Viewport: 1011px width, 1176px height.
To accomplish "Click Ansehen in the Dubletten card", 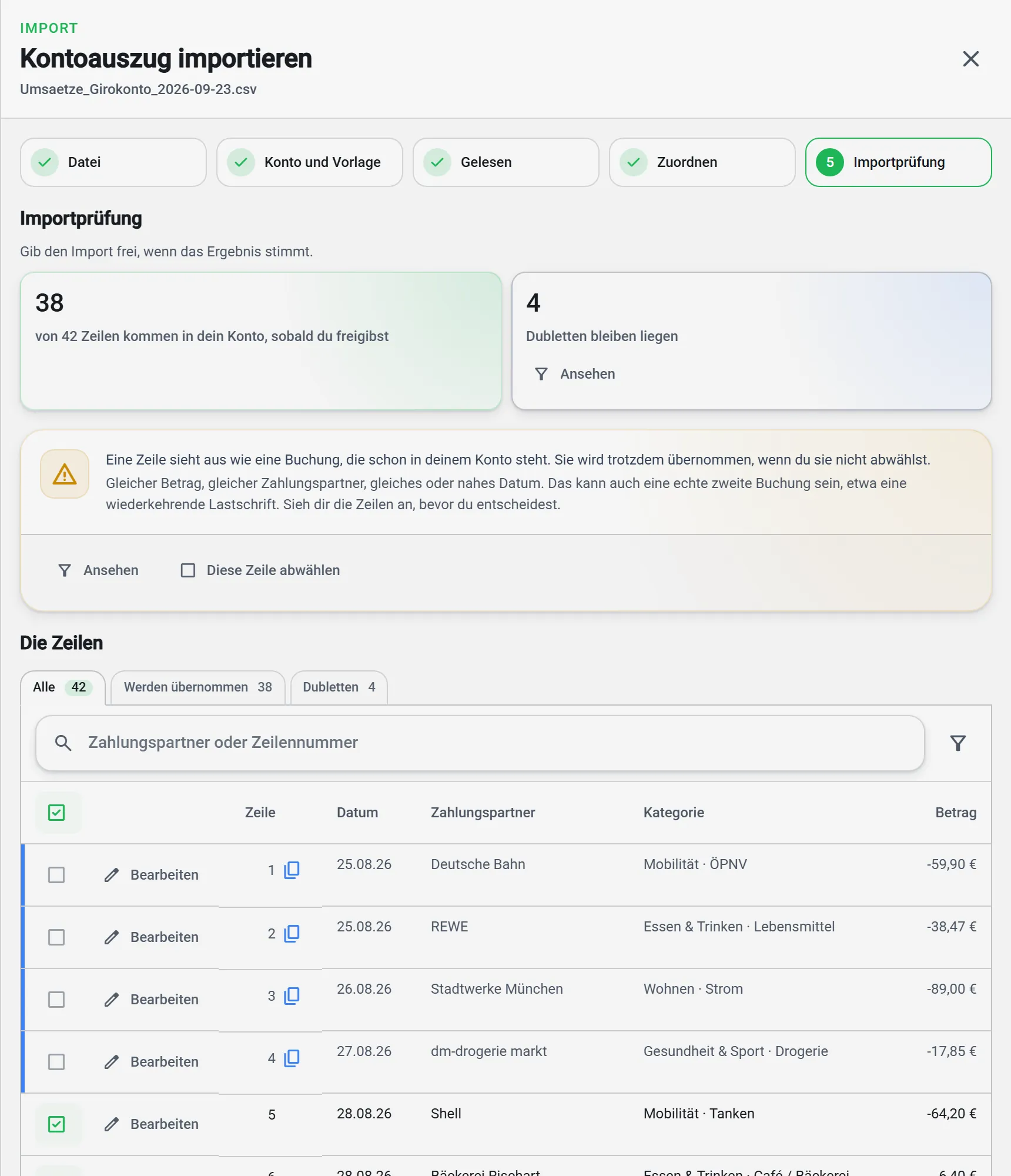I will pyautogui.click(x=575, y=374).
